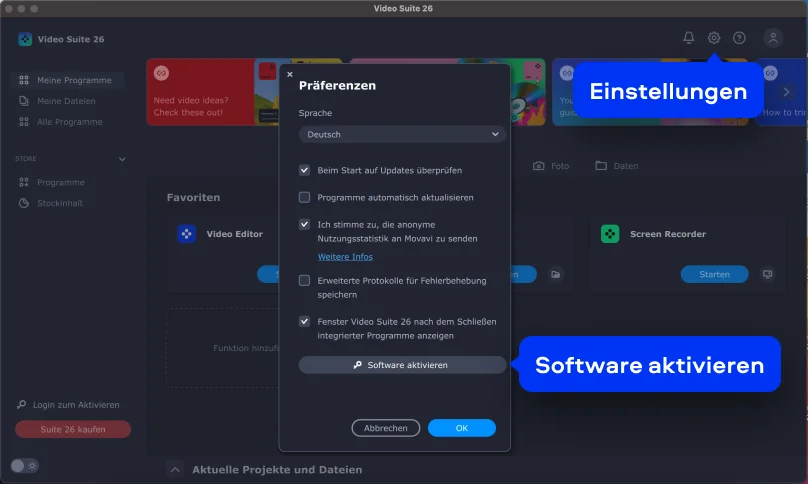808x484 pixels.
Task: Click the help question mark icon
Action: pyautogui.click(x=739, y=38)
